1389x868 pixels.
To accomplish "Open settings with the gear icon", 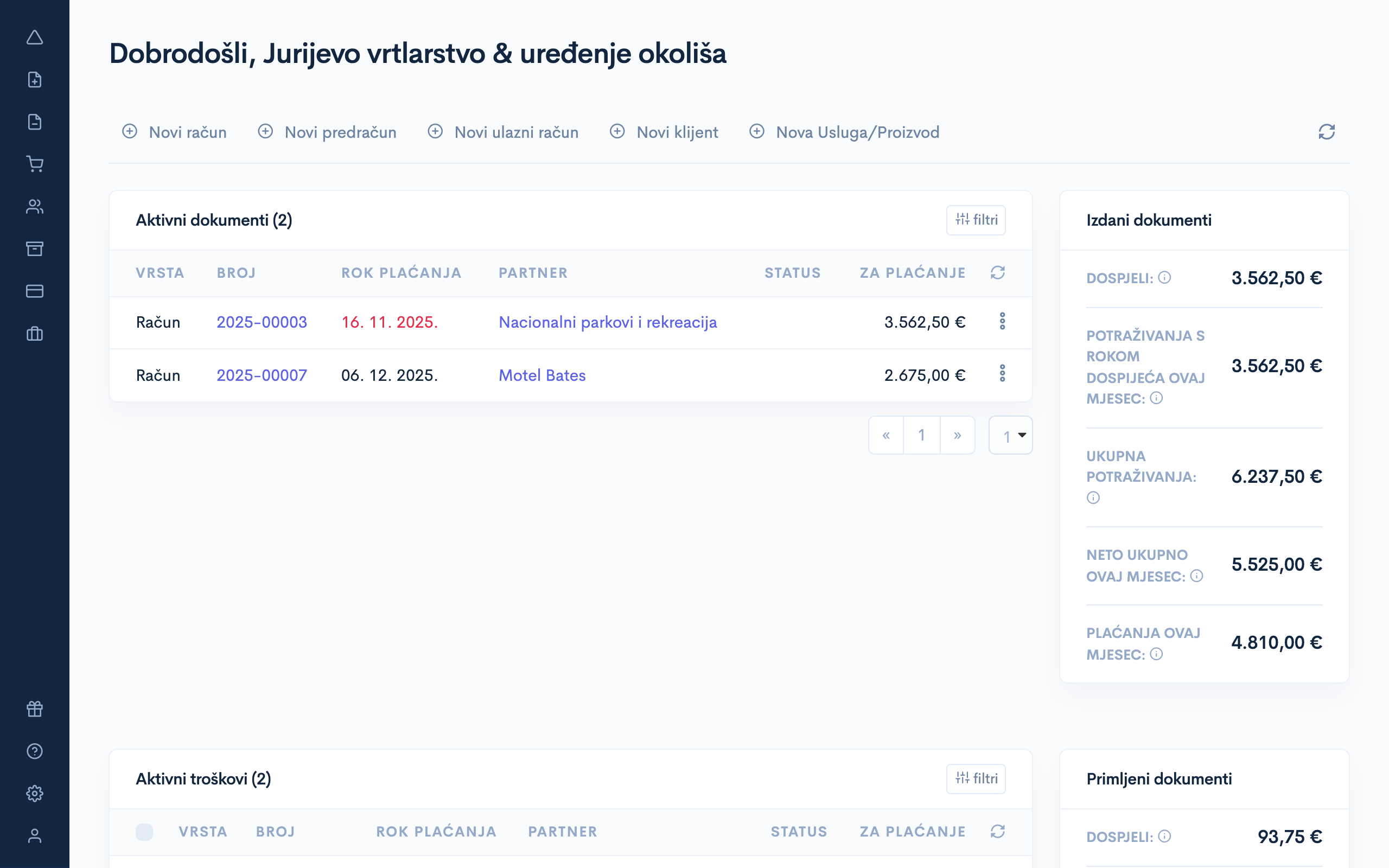I will [x=35, y=793].
